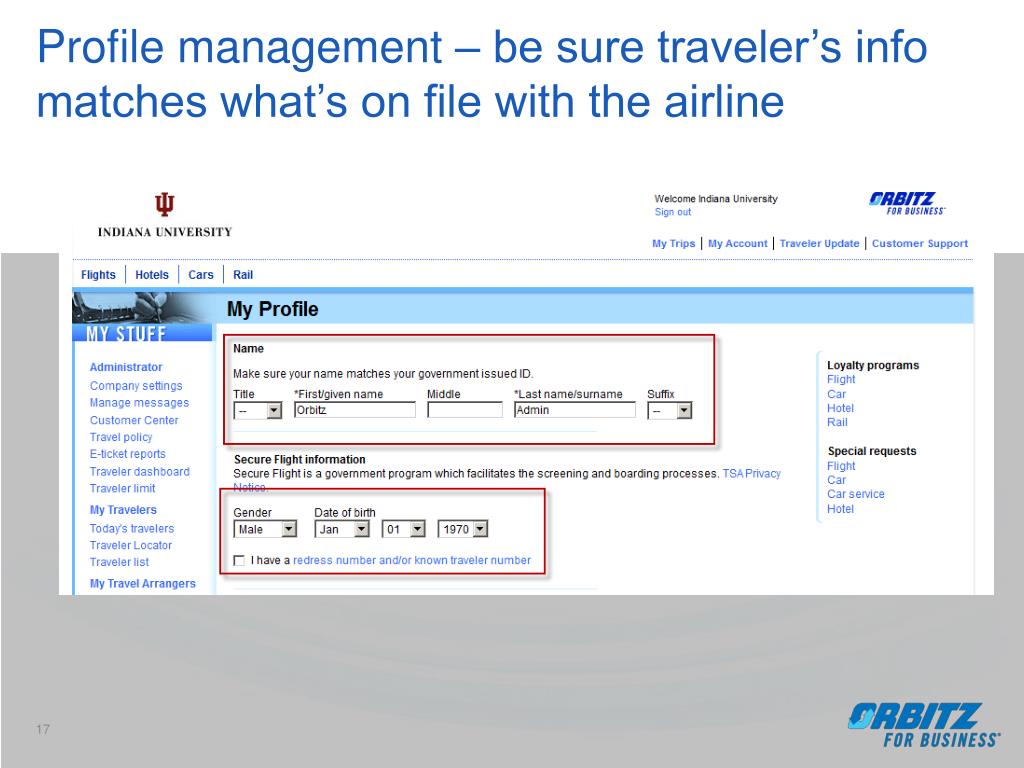Open Today's travelers in the sidebar

pos(131,528)
